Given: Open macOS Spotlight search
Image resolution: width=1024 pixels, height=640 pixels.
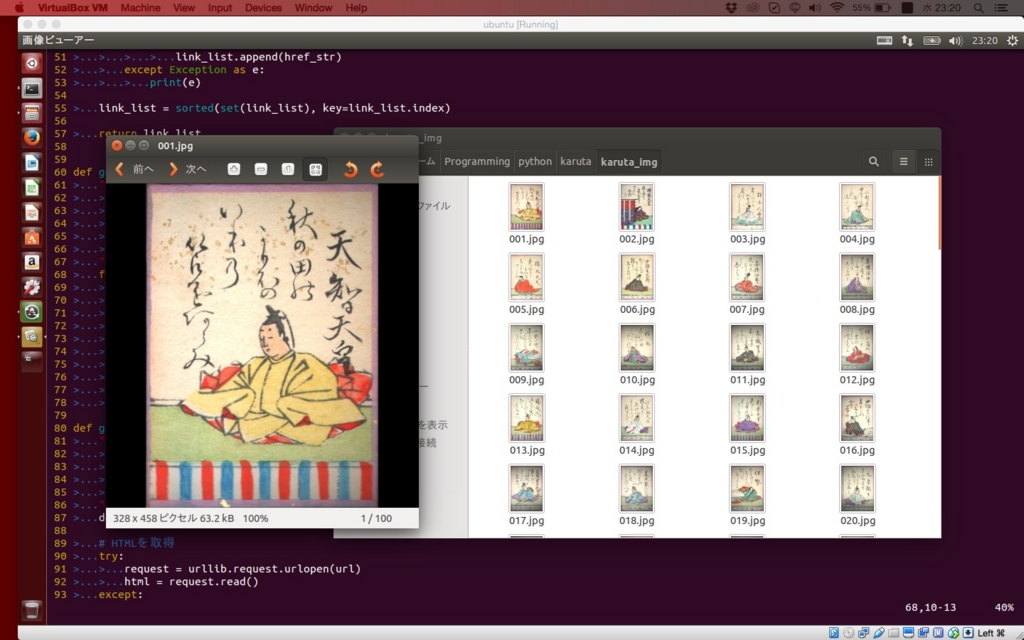Looking at the screenshot, I should (x=978, y=8).
